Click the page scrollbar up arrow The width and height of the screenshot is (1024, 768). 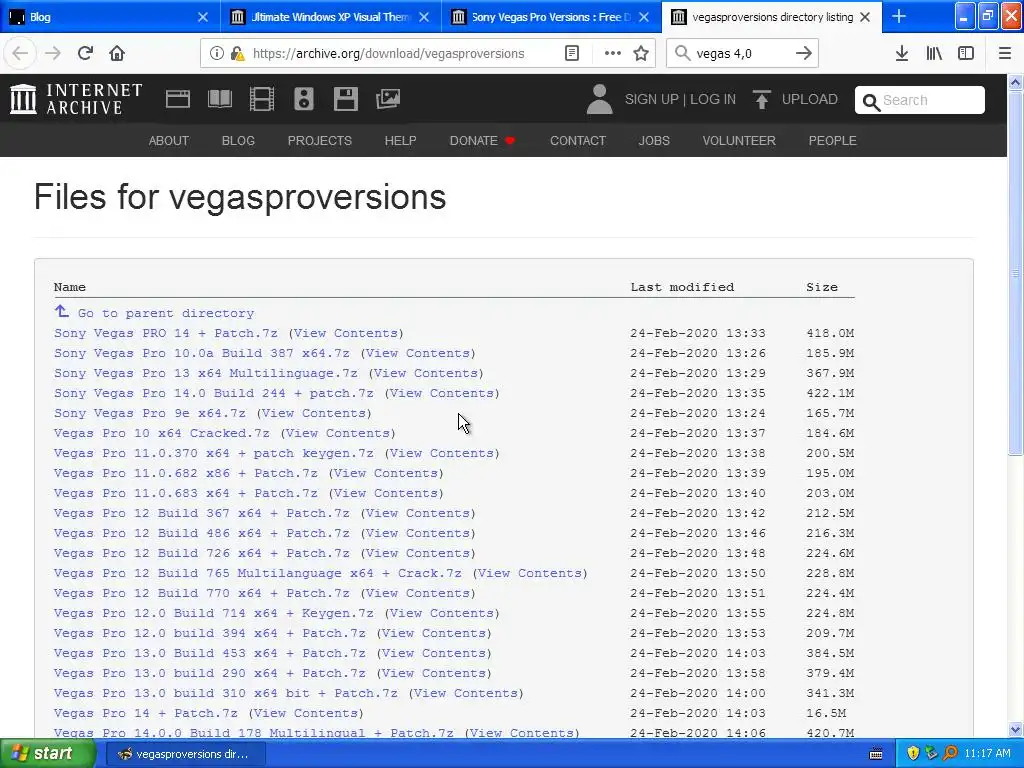point(1016,82)
